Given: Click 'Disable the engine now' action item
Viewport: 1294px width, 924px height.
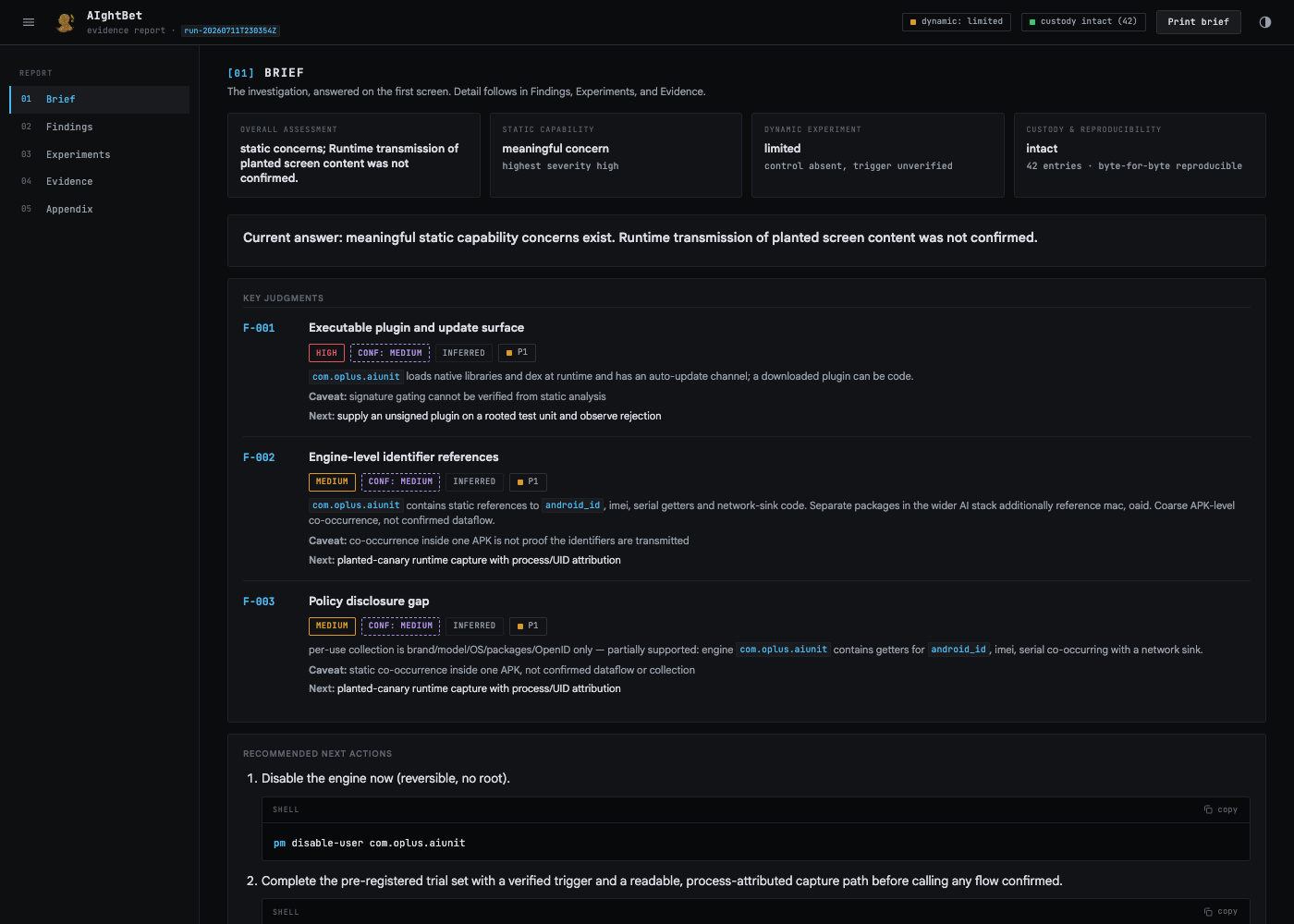Looking at the screenshot, I should coord(387,779).
